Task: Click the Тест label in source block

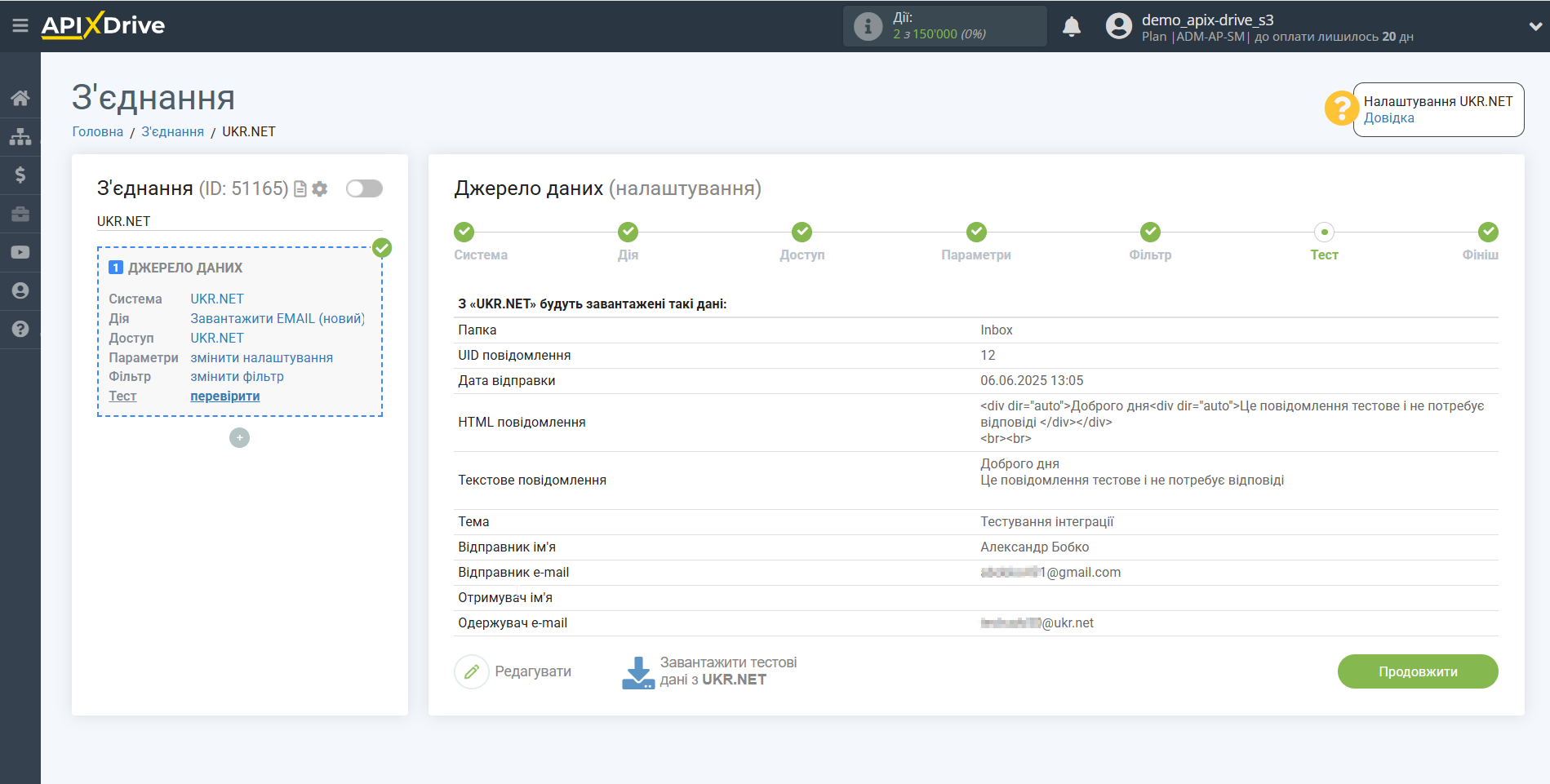Action: tap(122, 396)
